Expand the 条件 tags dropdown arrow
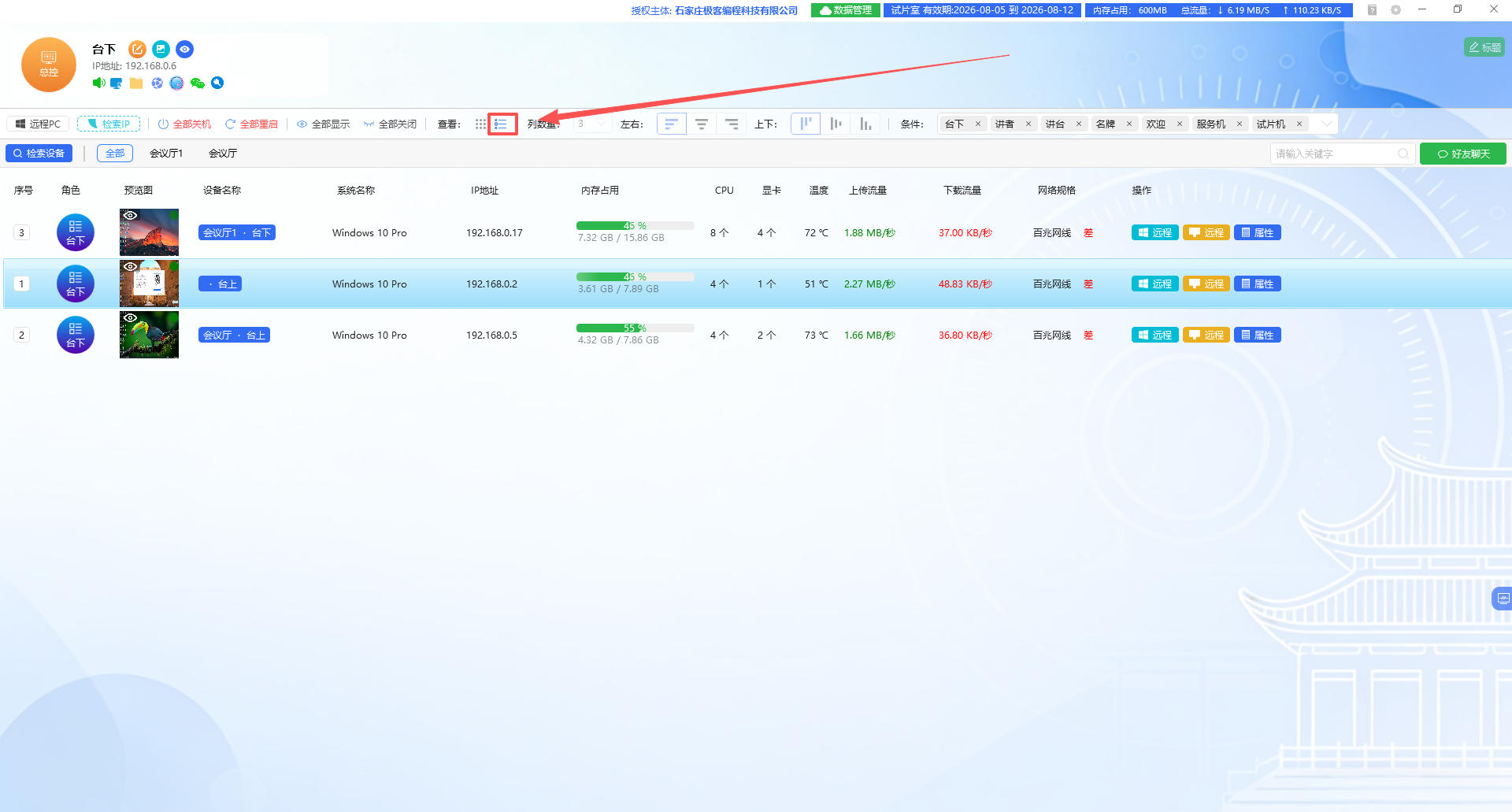The width and height of the screenshot is (1512, 812). click(x=1327, y=124)
